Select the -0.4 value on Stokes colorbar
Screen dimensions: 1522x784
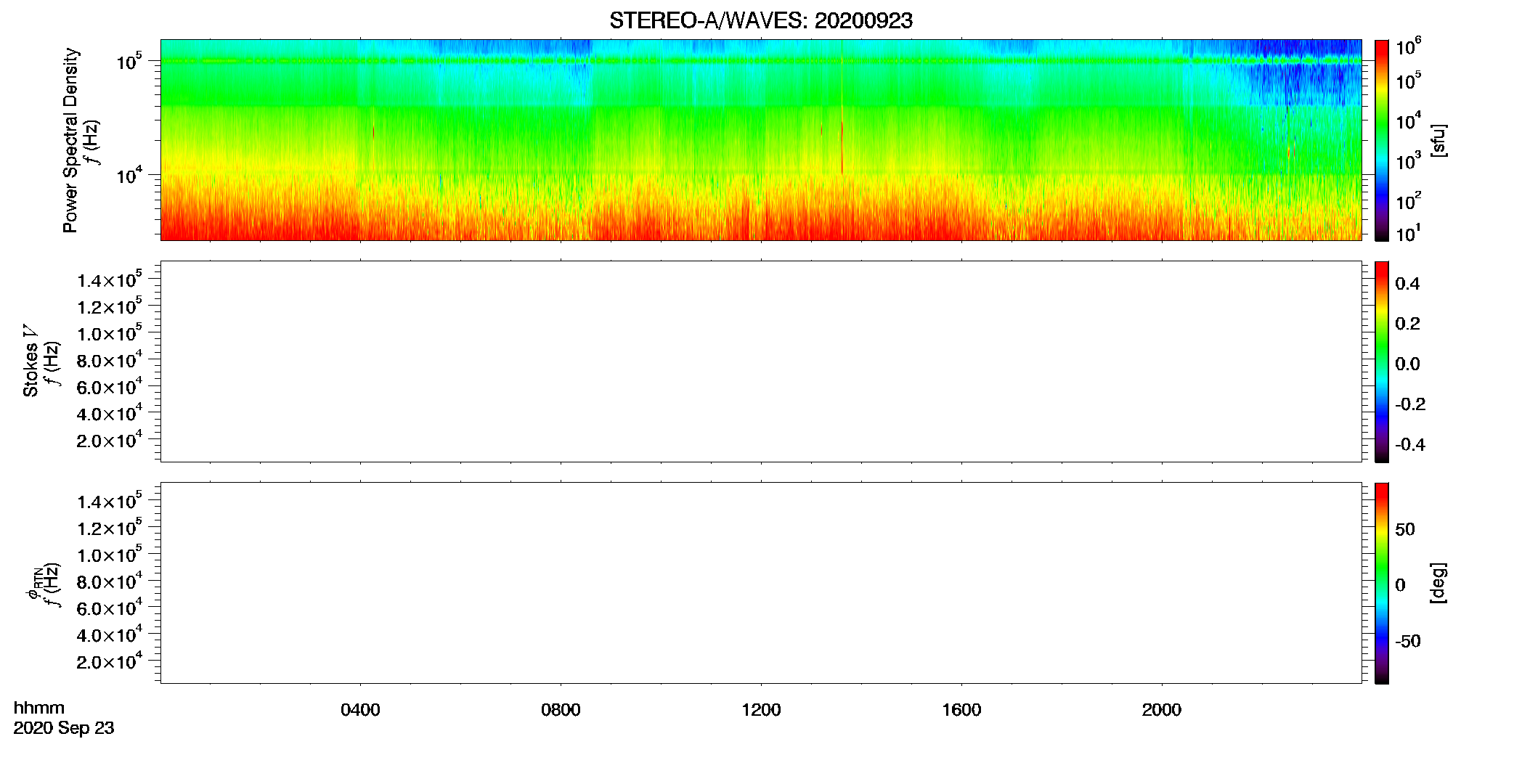(x=1410, y=445)
